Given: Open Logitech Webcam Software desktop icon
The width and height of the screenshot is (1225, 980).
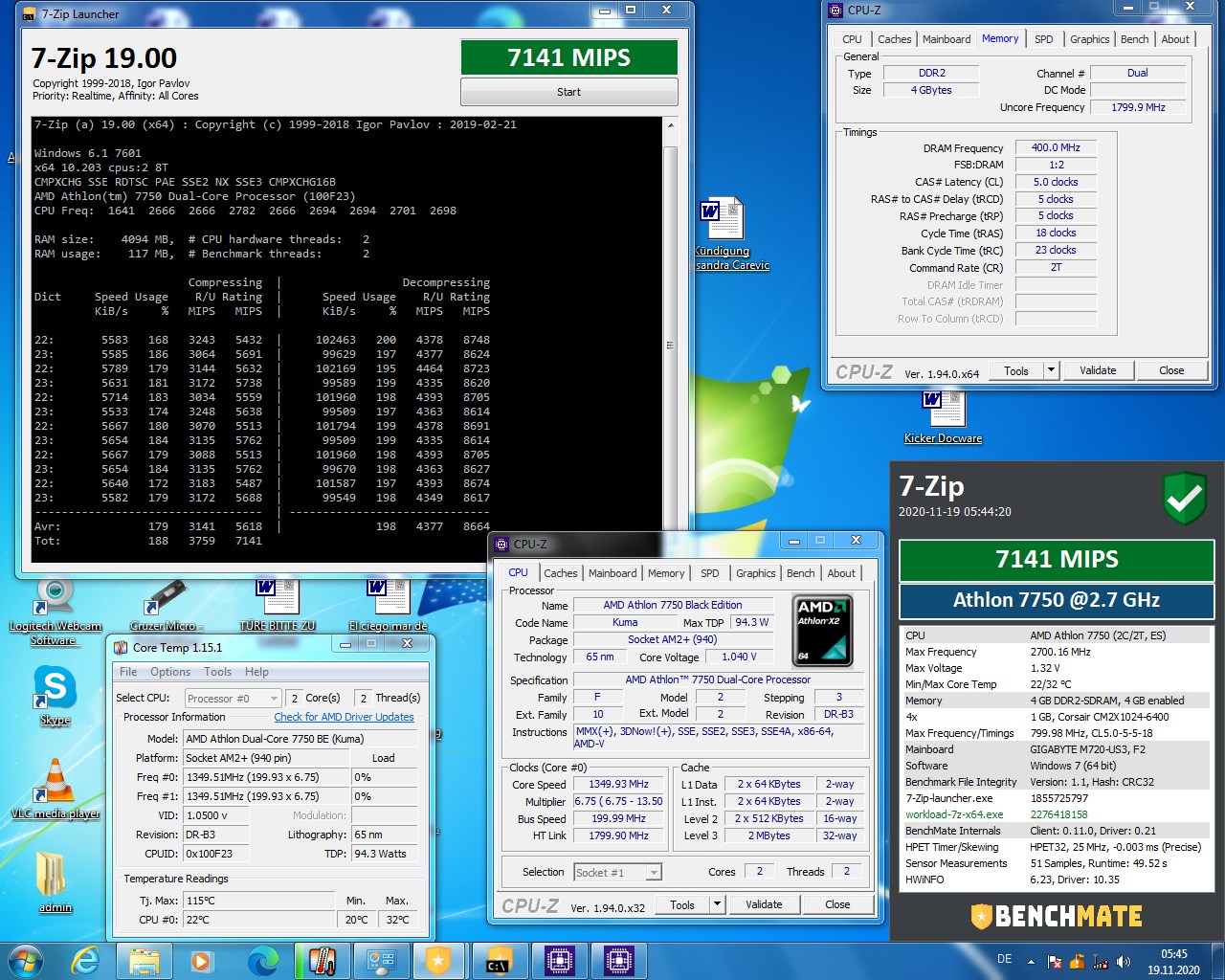Looking at the screenshot, I should [55, 612].
